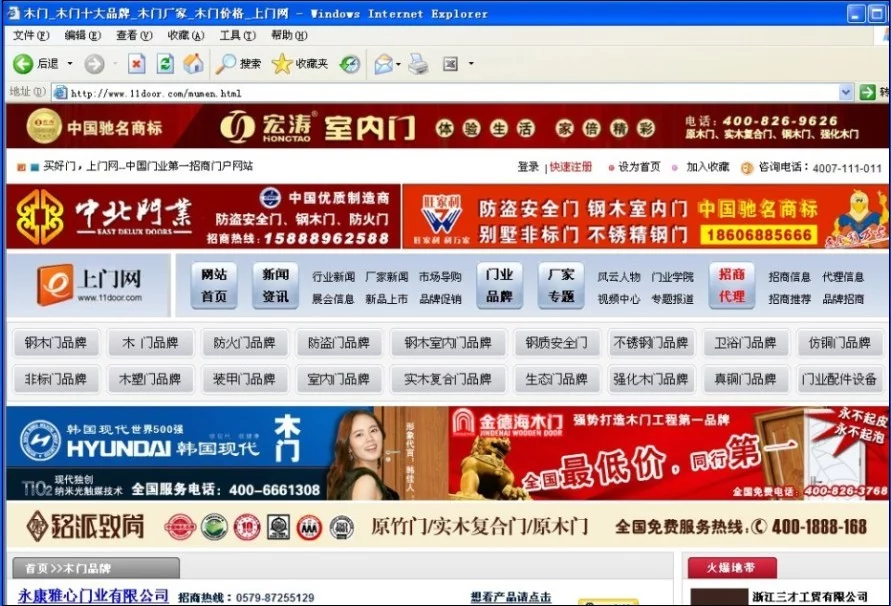891x606 pixels.
Task: Refresh the page using the refresh icon
Action: pos(165,64)
